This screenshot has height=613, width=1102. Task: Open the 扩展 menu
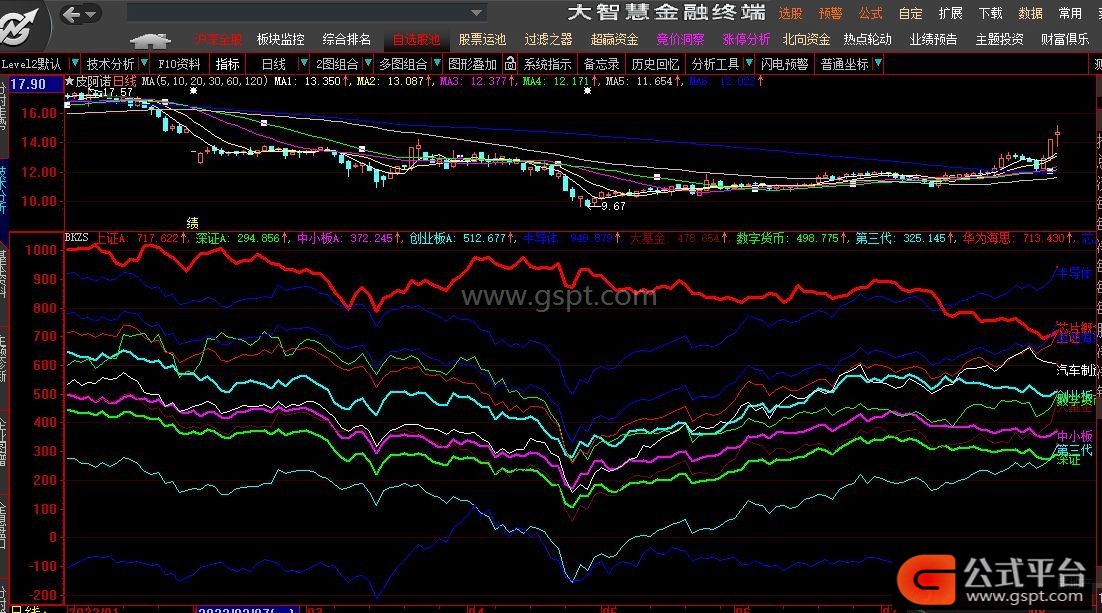pyautogui.click(x=950, y=13)
